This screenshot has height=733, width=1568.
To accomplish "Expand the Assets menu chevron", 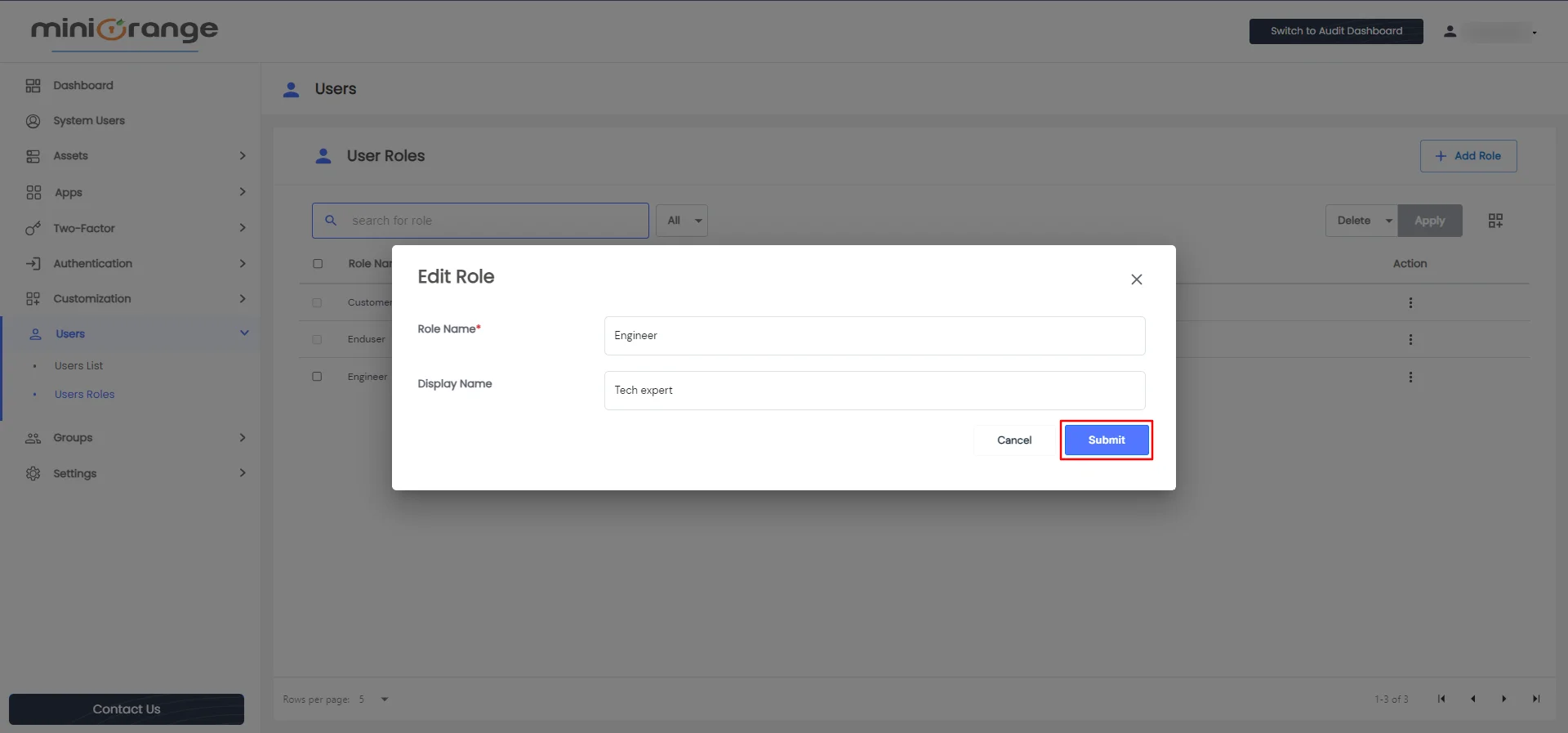I will (x=243, y=155).
